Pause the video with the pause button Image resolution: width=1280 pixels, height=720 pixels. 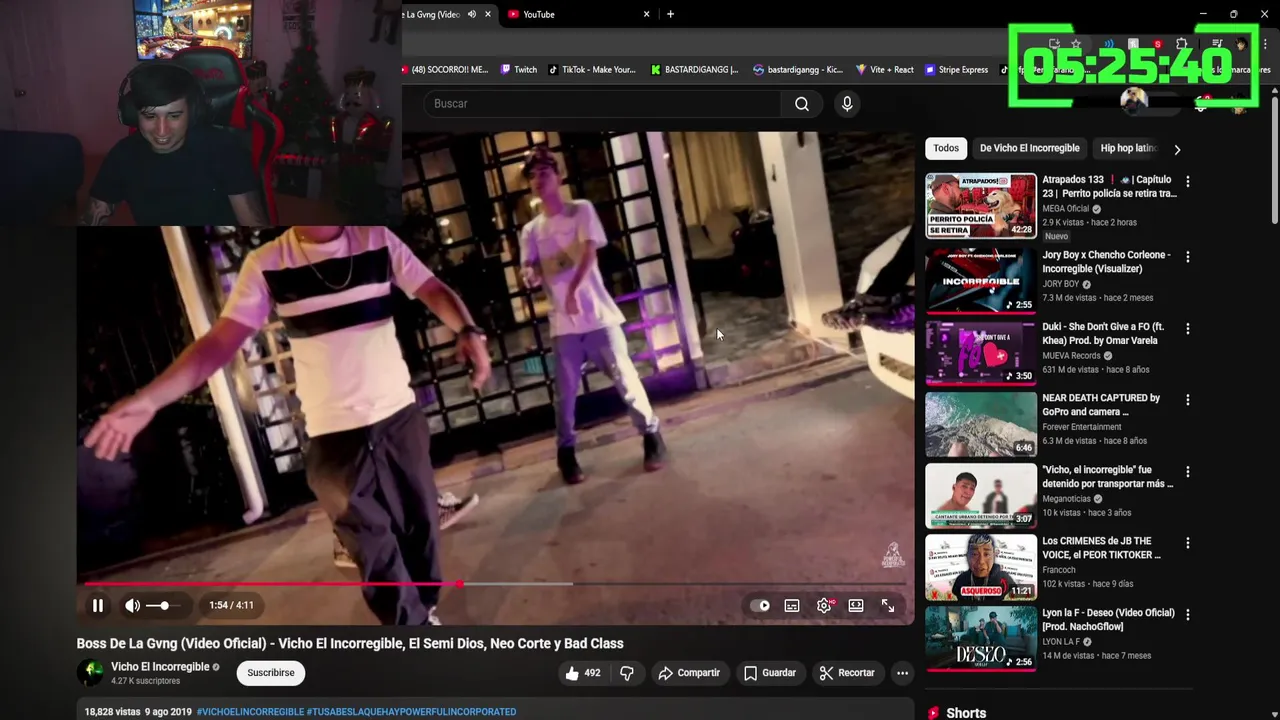tap(98, 605)
